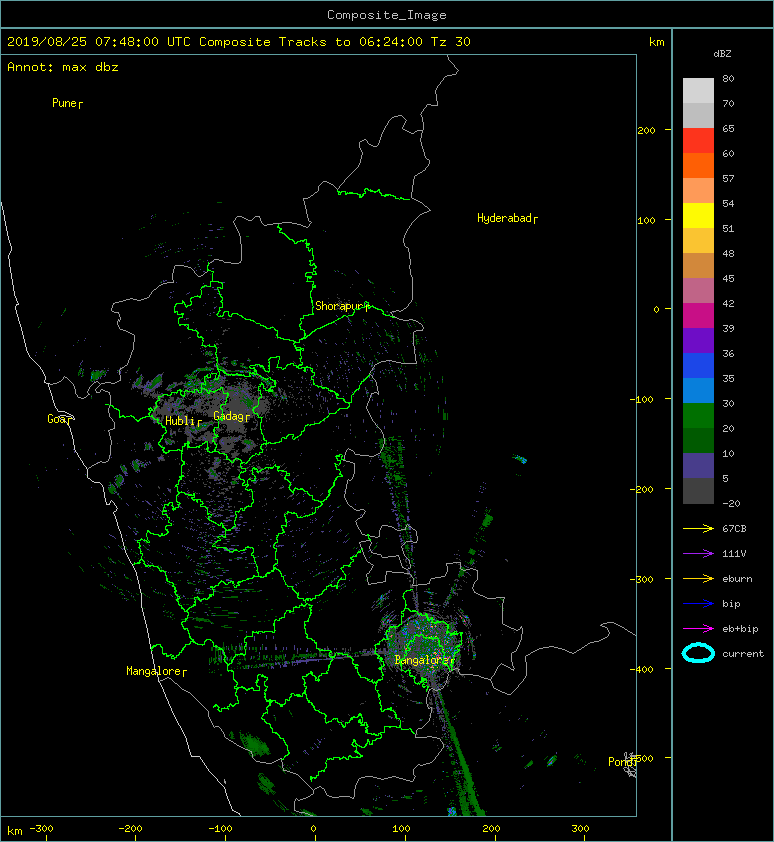Click the red 65 dBZ color swatch
This screenshot has height=842, width=774.
click(698, 141)
